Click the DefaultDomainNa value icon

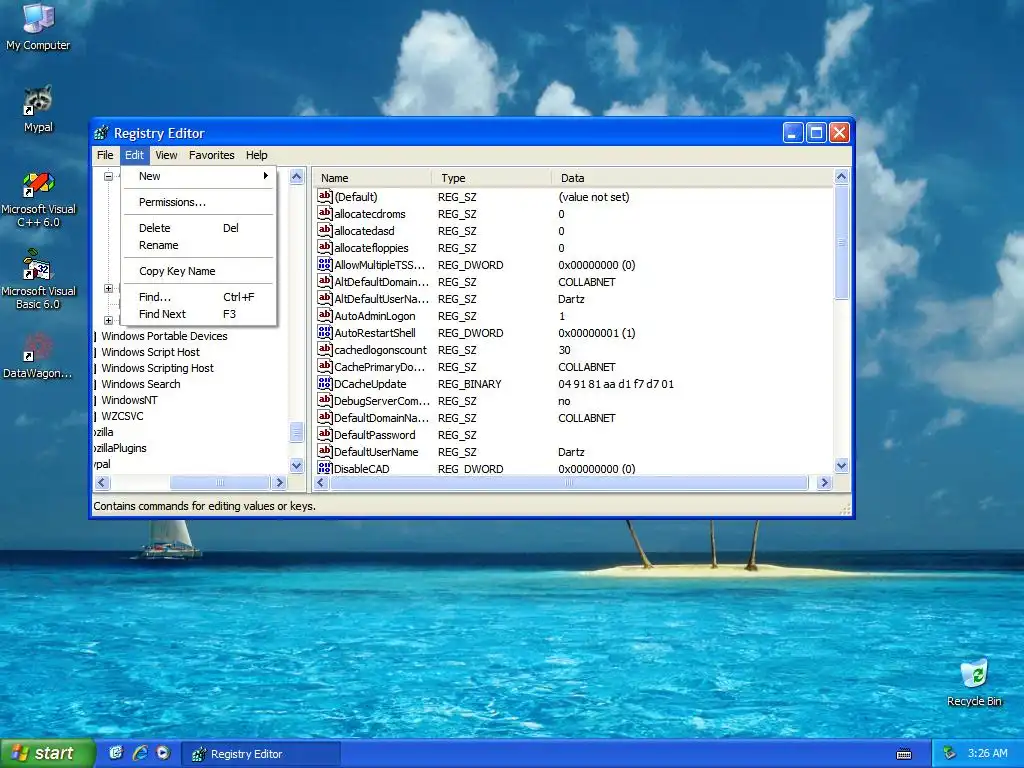[x=325, y=417]
